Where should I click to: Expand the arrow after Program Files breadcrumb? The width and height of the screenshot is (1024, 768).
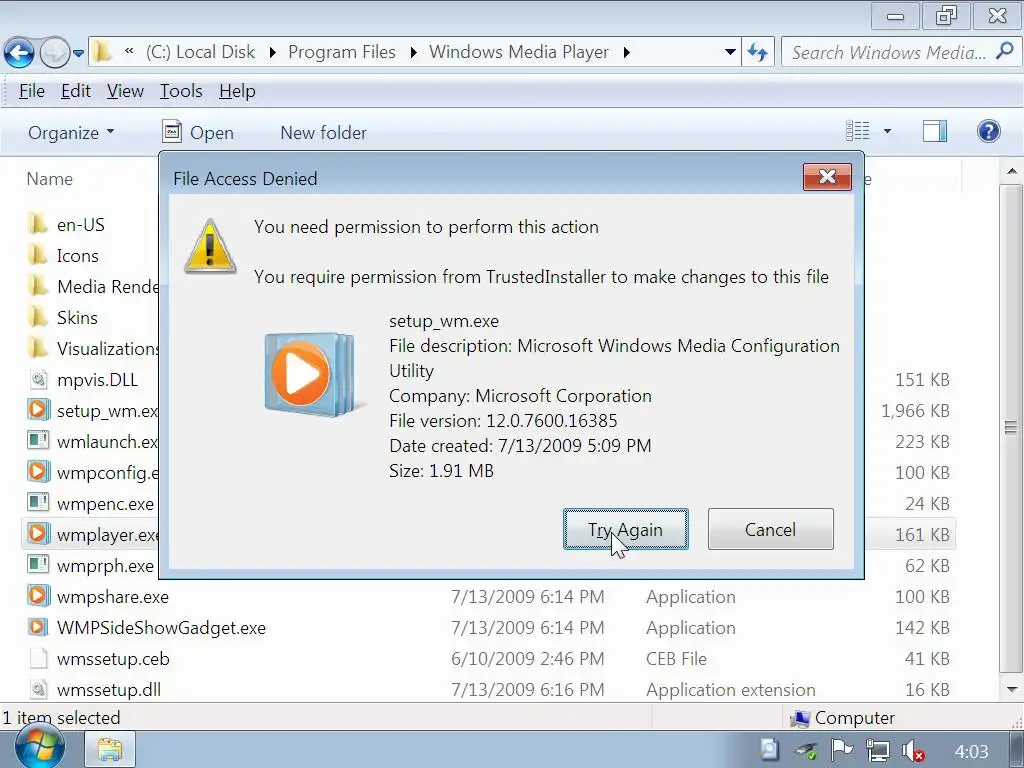coord(413,52)
